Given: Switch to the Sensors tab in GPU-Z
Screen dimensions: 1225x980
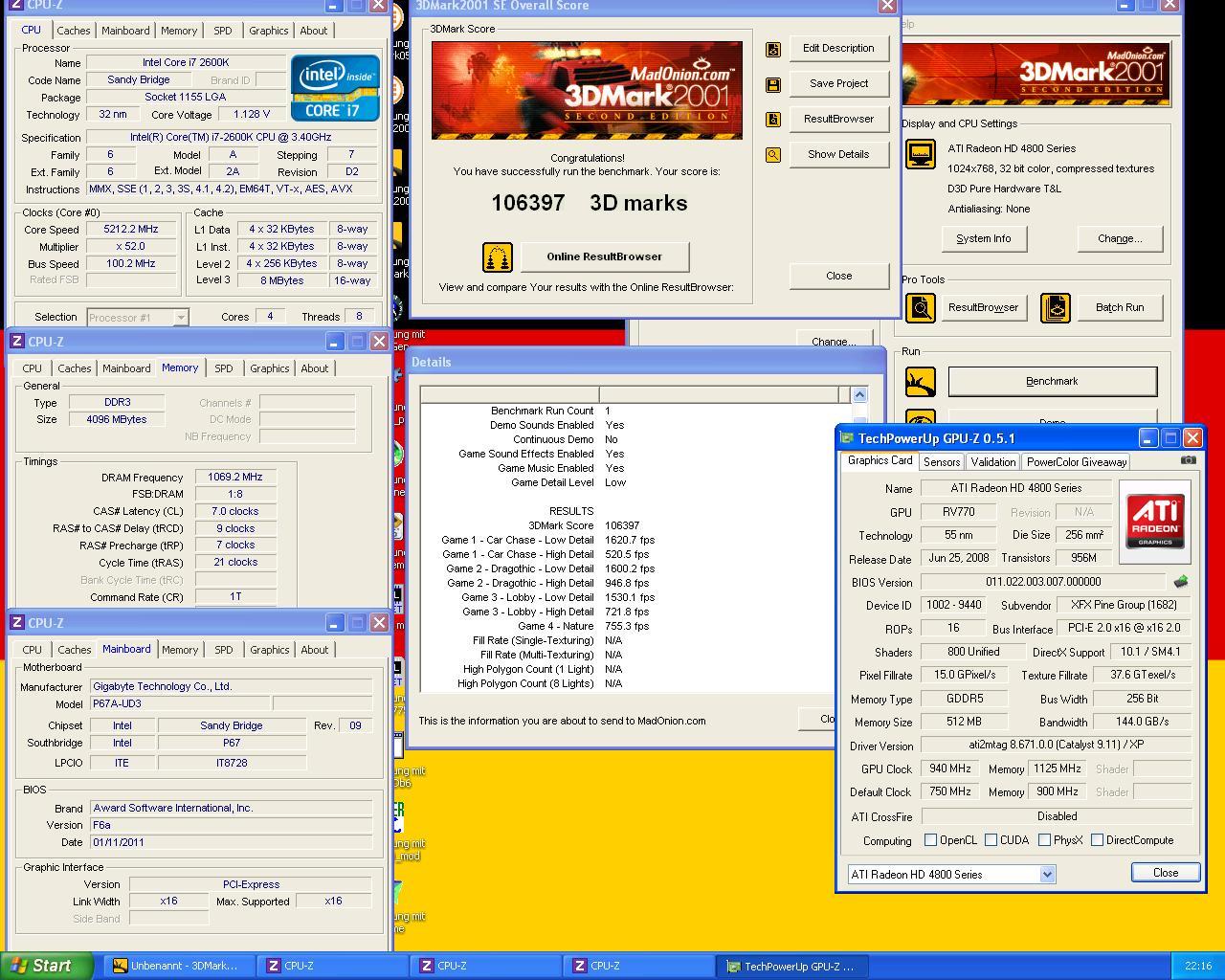Looking at the screenshot, I should [942, 462].
